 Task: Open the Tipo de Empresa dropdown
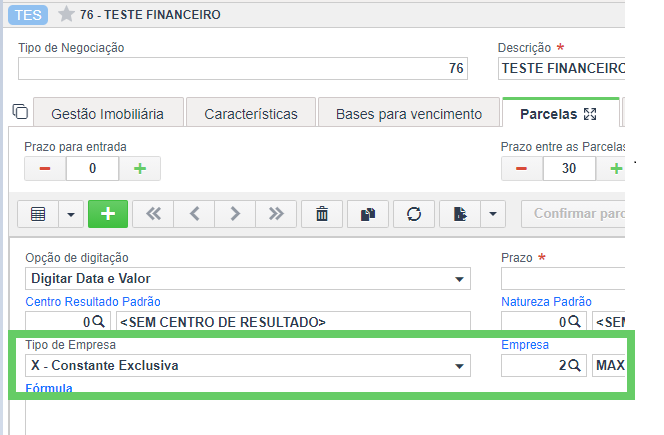point(459,366)
